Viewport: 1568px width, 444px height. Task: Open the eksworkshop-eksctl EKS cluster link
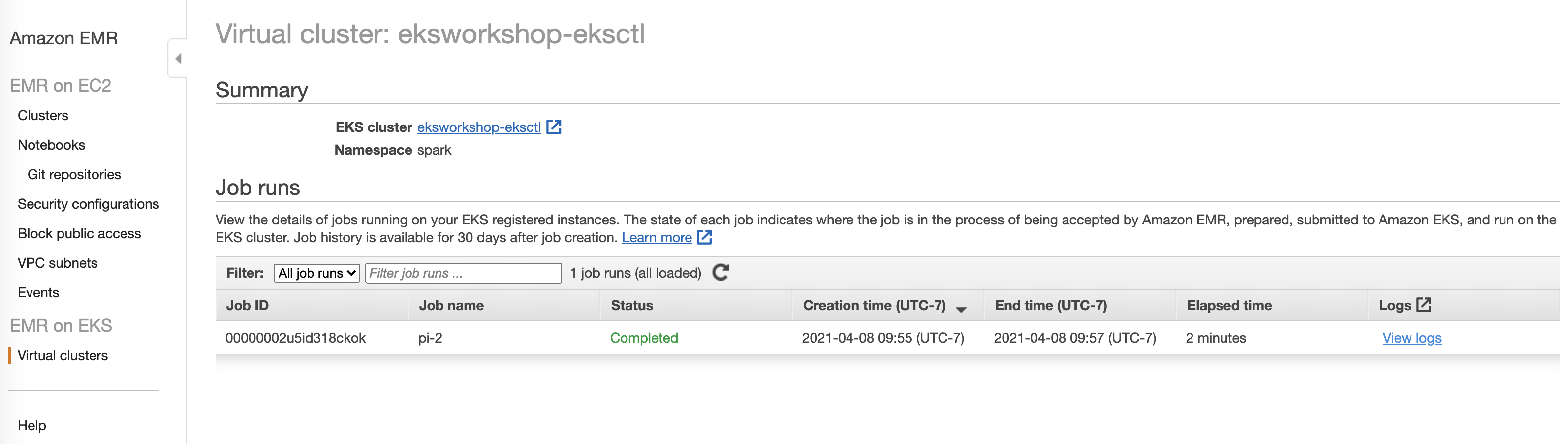478,127
